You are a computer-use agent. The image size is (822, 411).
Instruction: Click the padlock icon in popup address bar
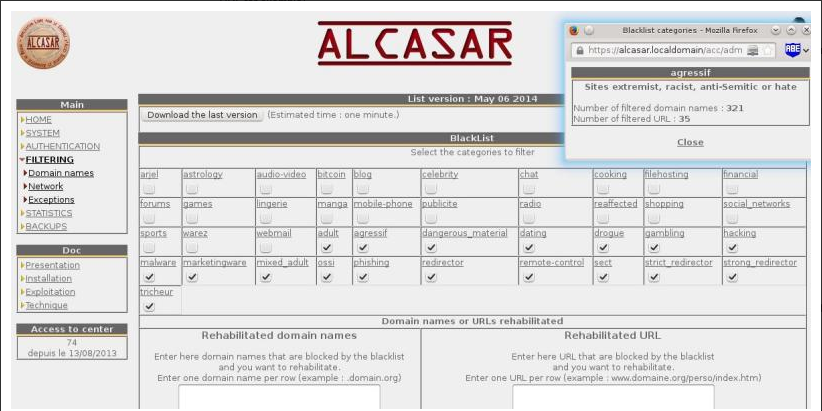578,49
